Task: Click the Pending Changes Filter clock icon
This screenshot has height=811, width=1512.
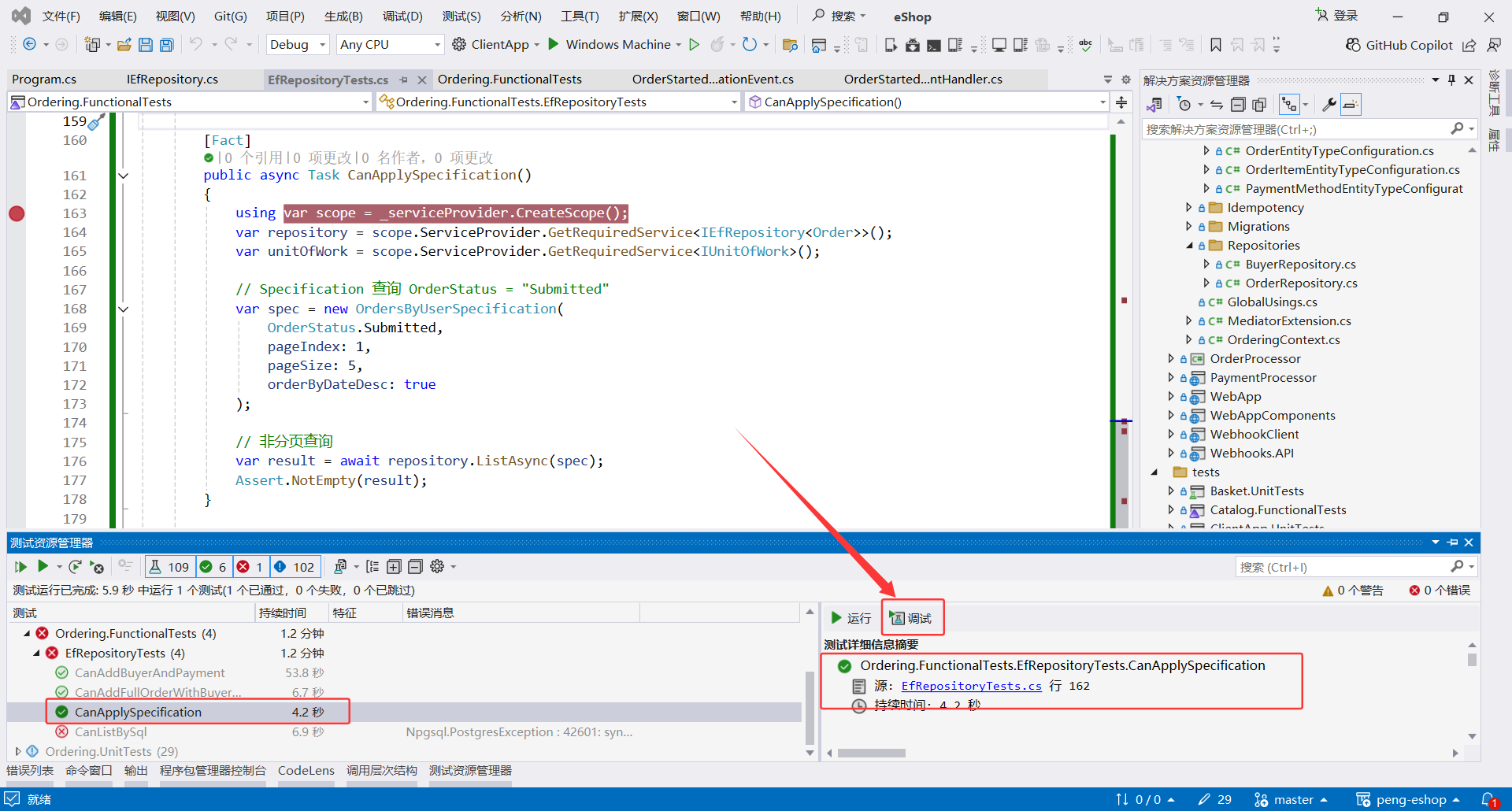Action: point(1184,105)
